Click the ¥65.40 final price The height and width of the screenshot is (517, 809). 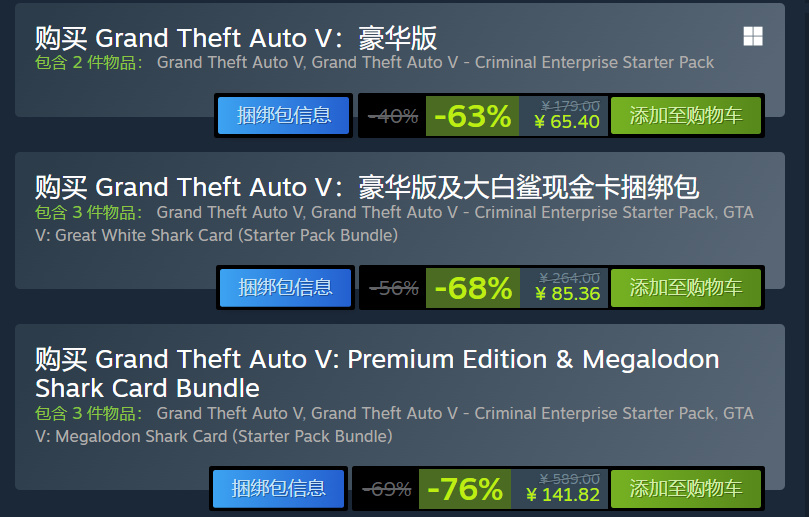pos(567,123)
